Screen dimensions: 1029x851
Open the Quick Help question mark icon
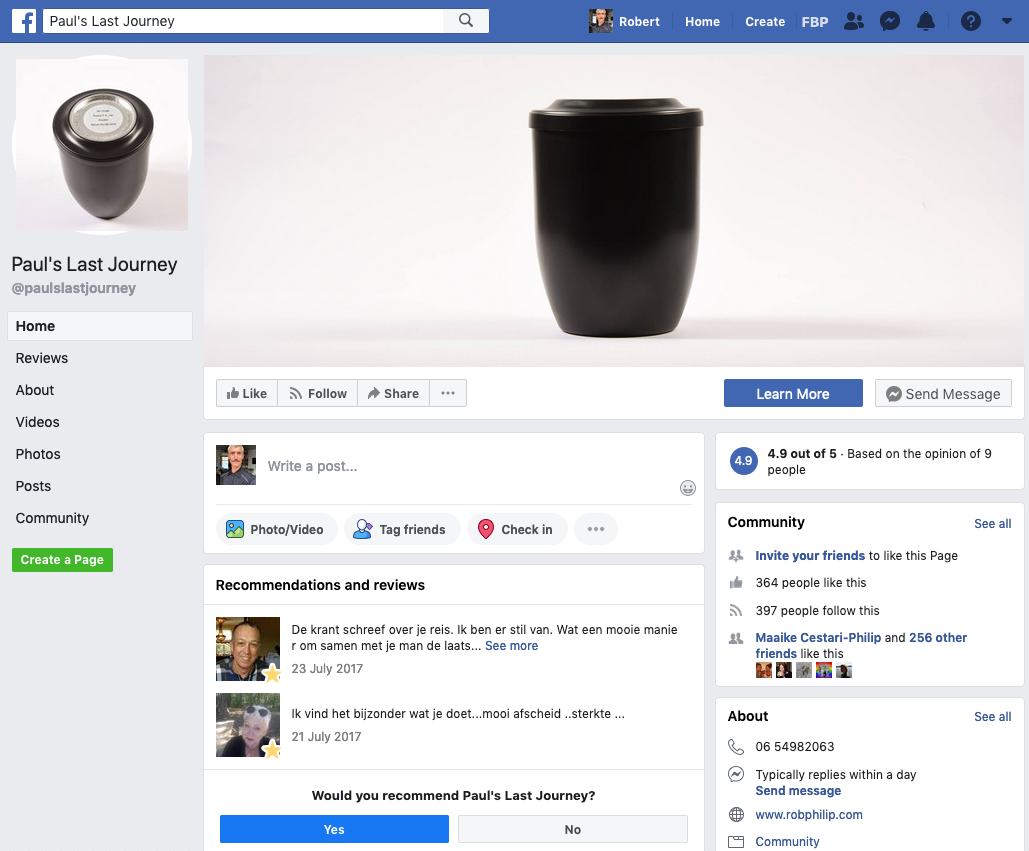(971, 21)
